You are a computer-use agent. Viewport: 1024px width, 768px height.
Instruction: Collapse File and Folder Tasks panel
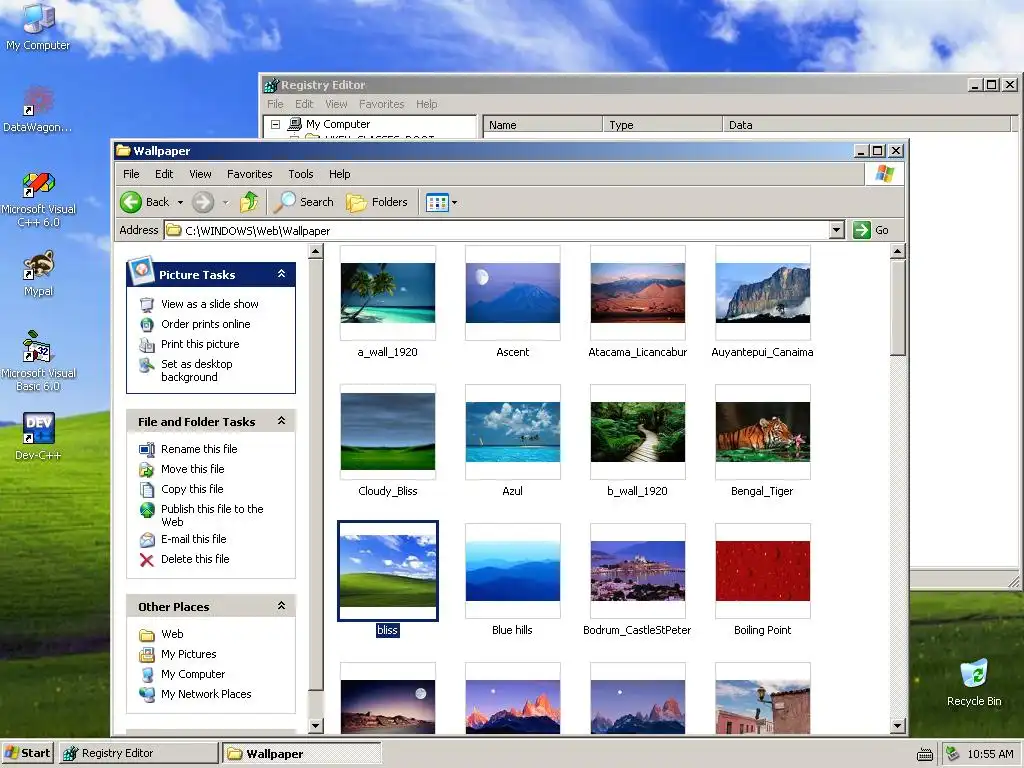281,421
